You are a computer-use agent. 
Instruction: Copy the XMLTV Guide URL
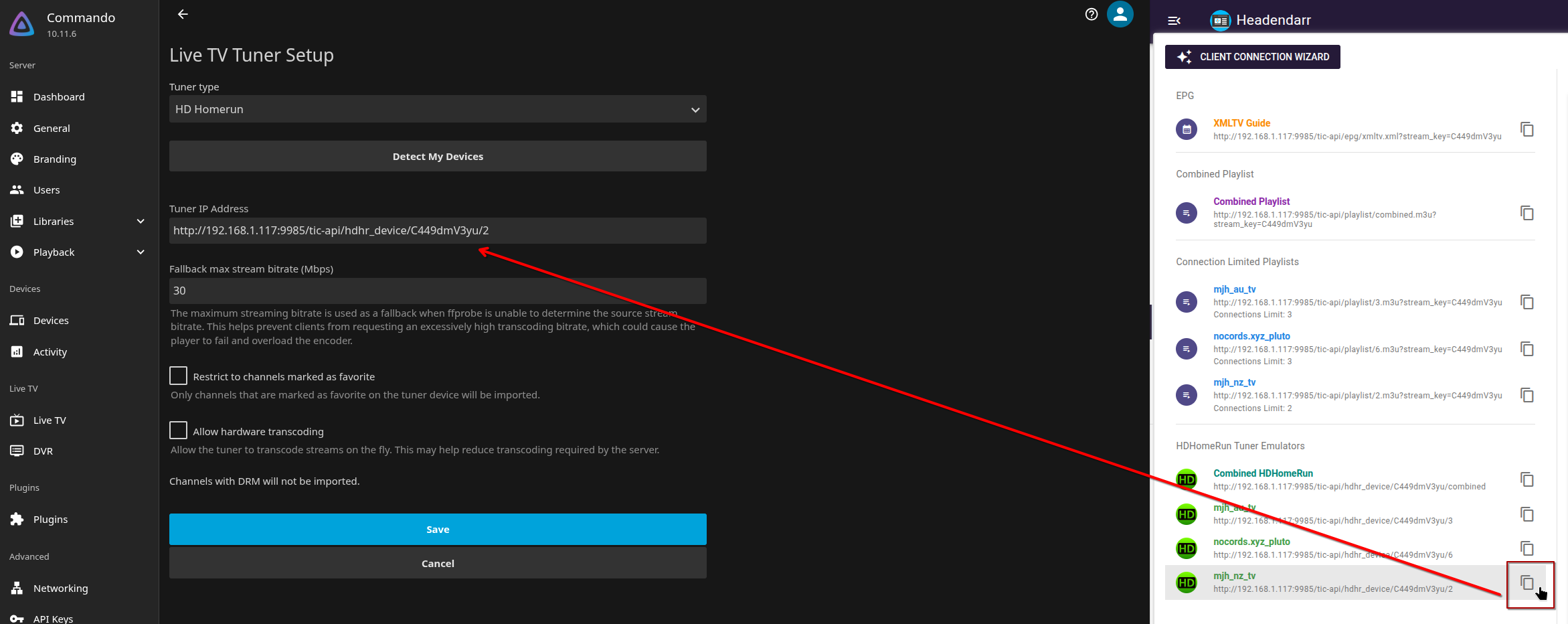pos(1527,129)
